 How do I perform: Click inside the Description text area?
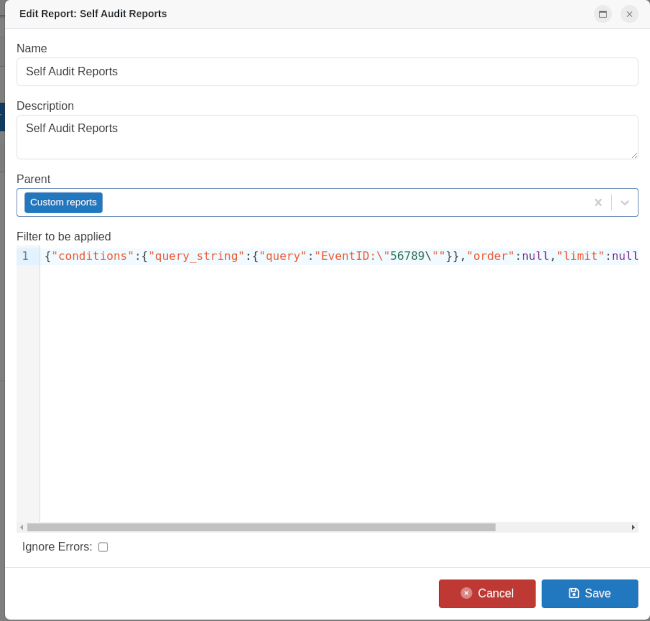327,136
